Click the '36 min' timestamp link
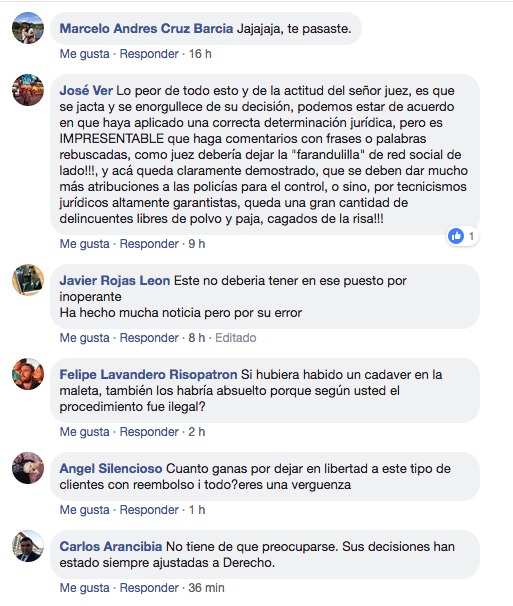The width and height of the screenshot is (513, 606). pos(206,588)
